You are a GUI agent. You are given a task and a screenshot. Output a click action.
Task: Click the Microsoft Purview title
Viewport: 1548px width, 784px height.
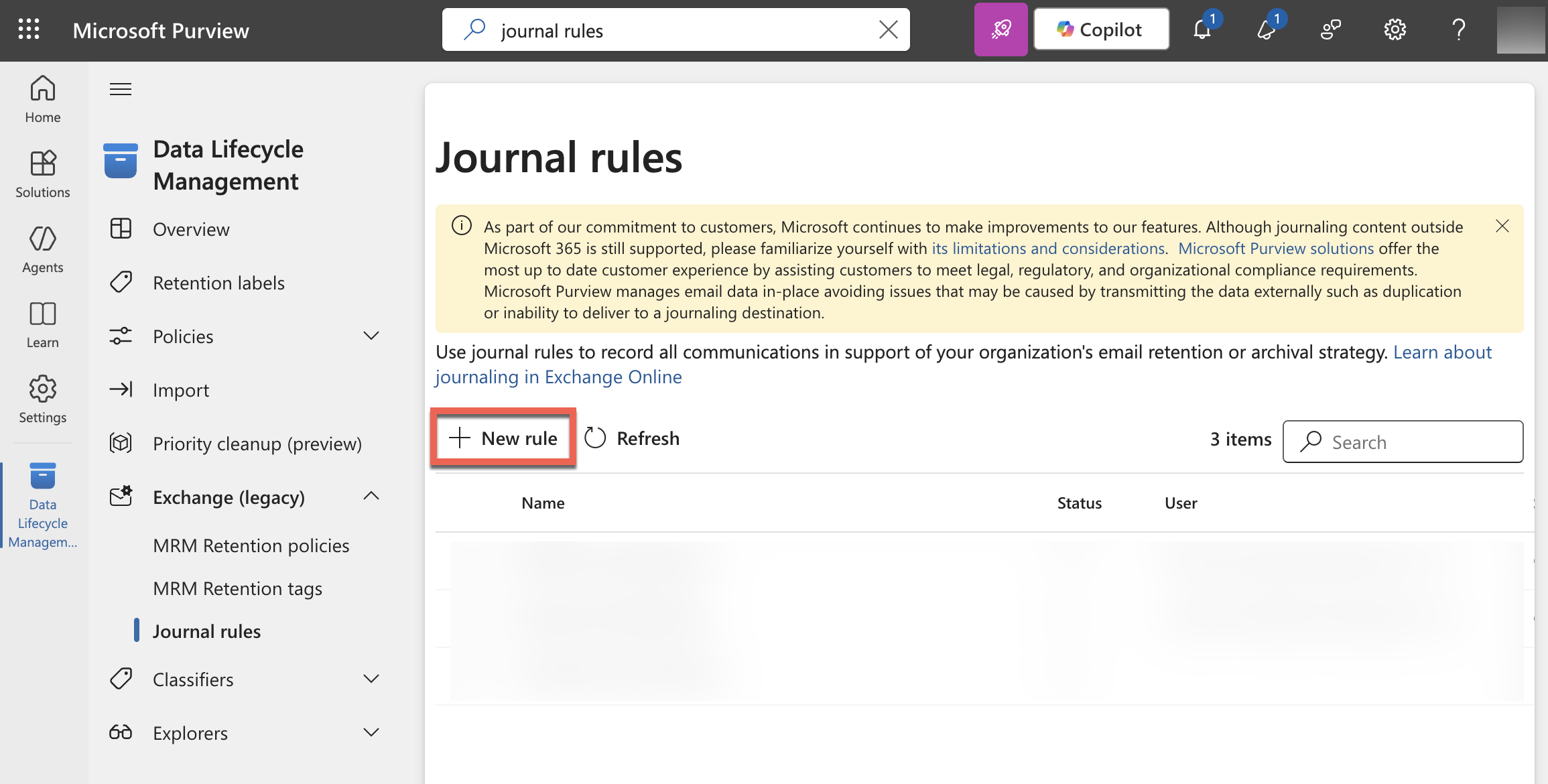161,30
